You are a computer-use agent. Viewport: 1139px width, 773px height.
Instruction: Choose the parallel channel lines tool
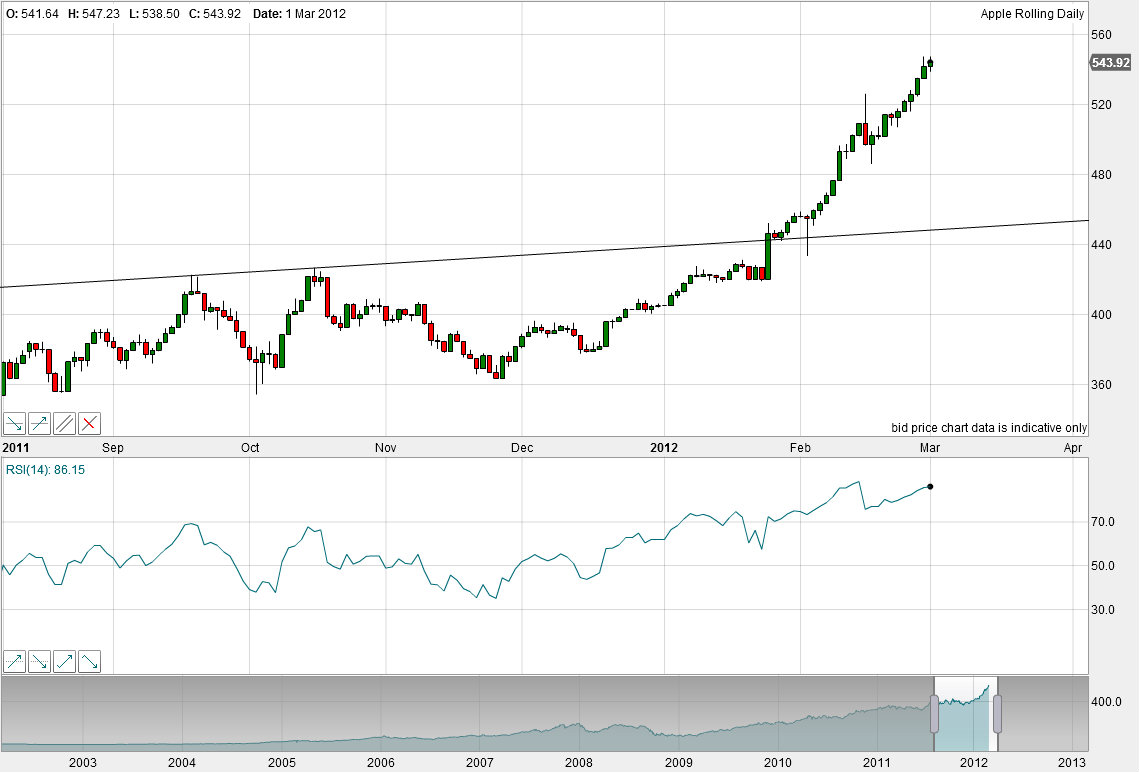pyautogui.click(x=65, y=423)
